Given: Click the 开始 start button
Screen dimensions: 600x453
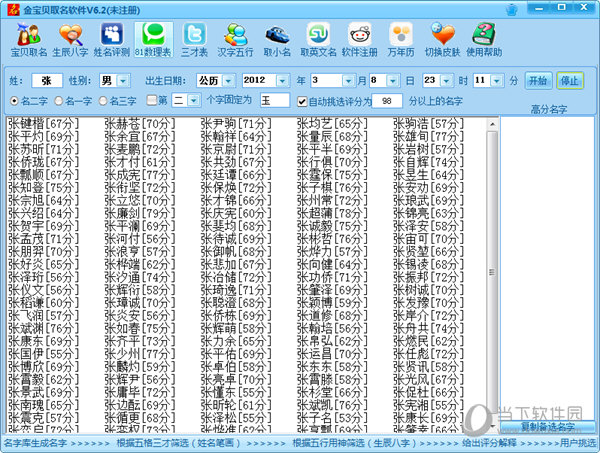Looking at the screenshot, I should (538, 81).
